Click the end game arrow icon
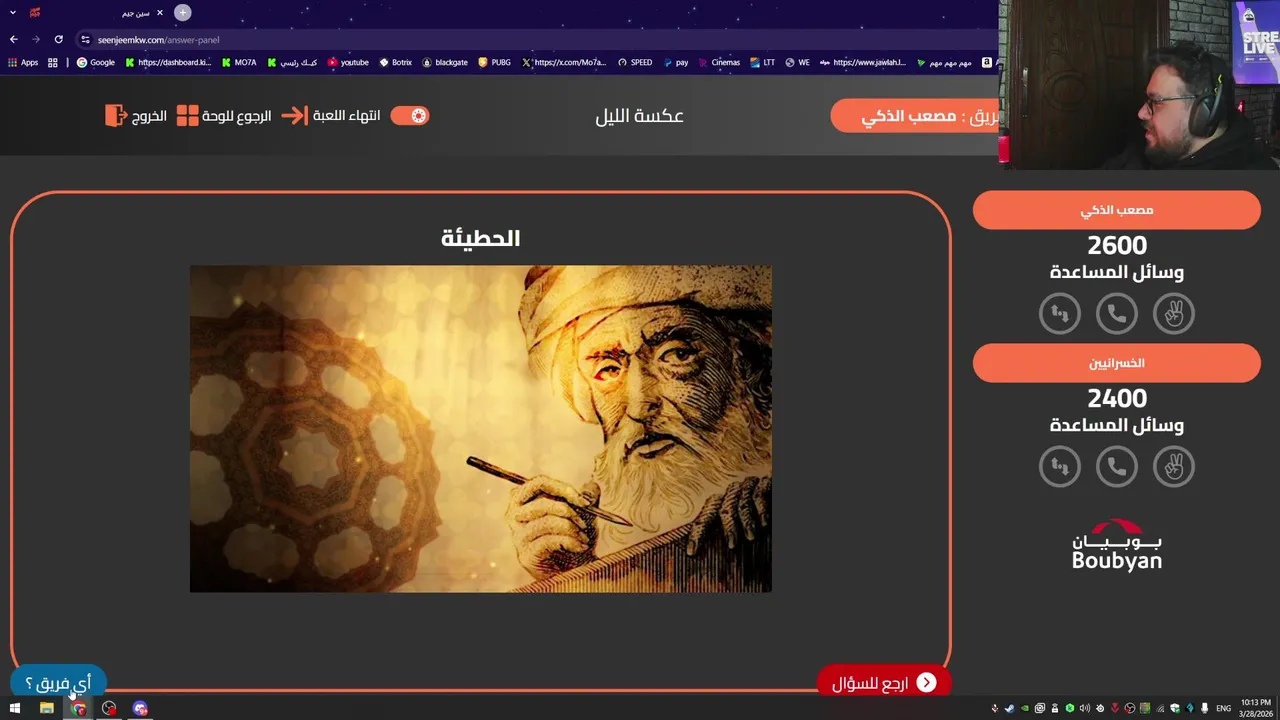This screenshot has height=720, width=1280. point(294,115)
